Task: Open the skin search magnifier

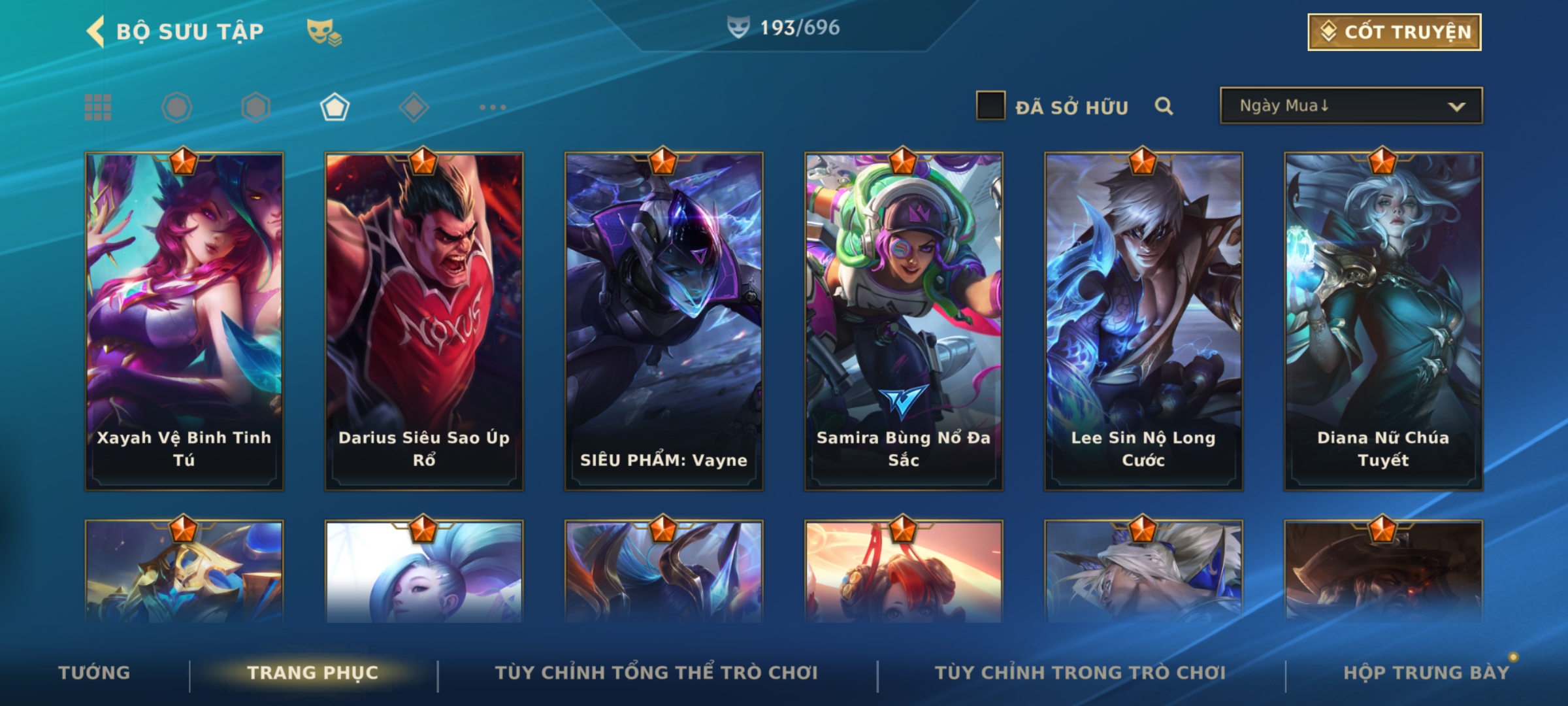Action: click(x=1164, y=106)
